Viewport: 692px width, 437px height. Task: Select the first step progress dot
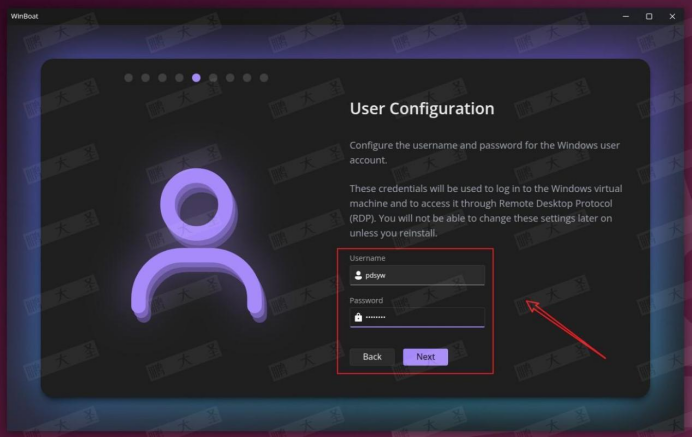coord(128,78)
